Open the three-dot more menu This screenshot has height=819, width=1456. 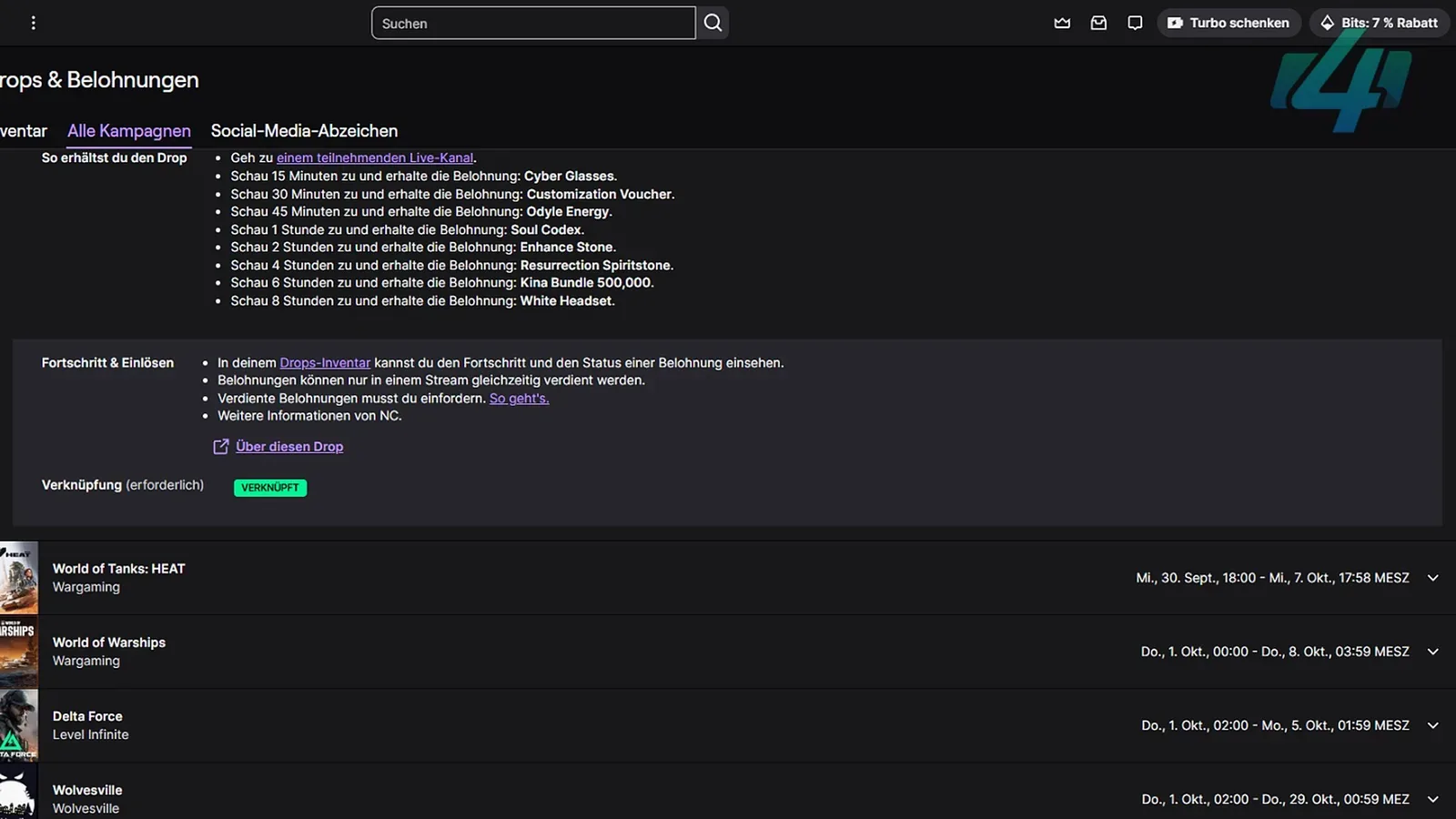34,23
